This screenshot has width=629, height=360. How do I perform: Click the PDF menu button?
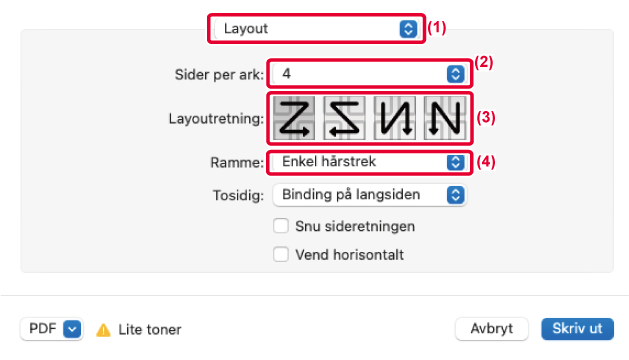pos(51,329)
